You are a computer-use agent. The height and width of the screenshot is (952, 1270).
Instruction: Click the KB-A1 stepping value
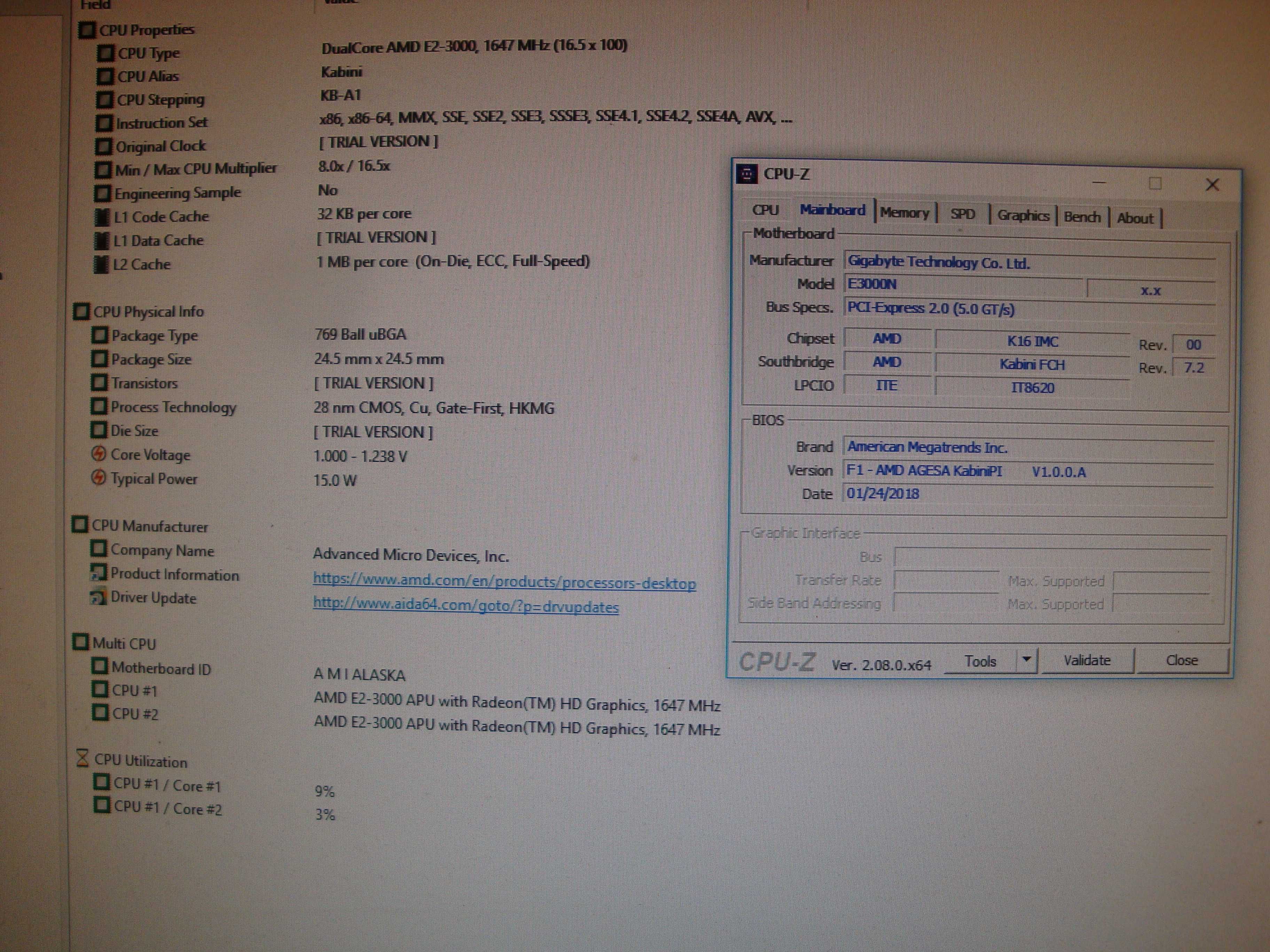[340, 96]
